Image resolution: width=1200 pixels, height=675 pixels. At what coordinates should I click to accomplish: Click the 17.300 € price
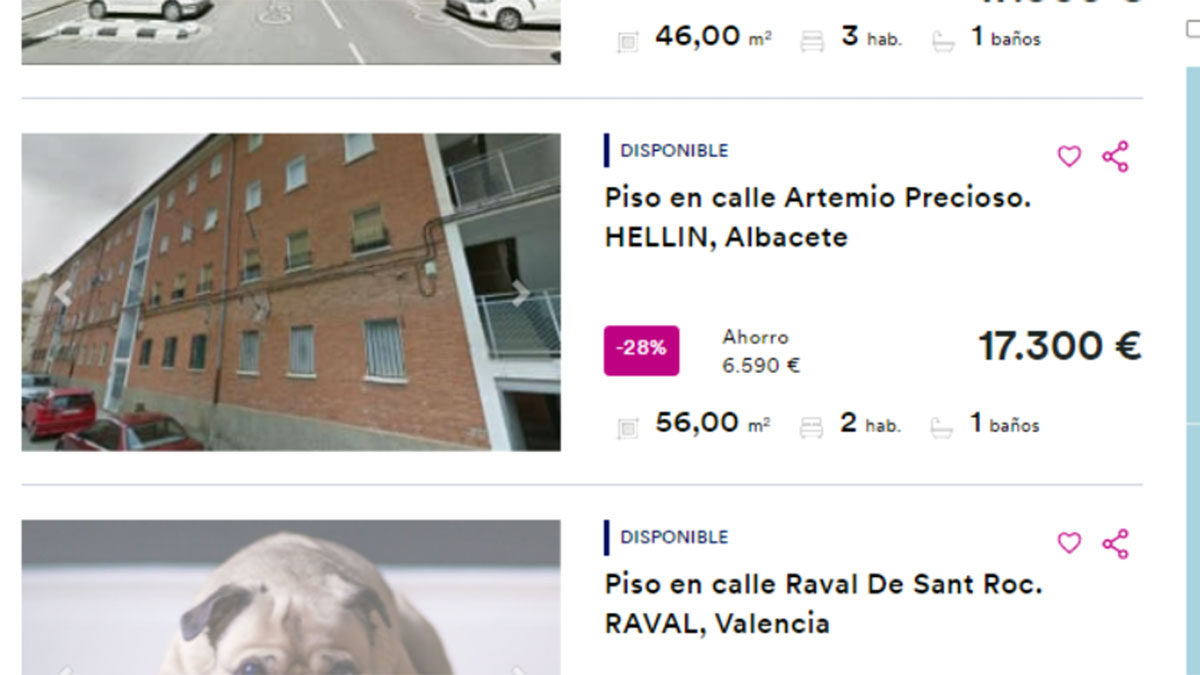click(x=1059, y=346)
